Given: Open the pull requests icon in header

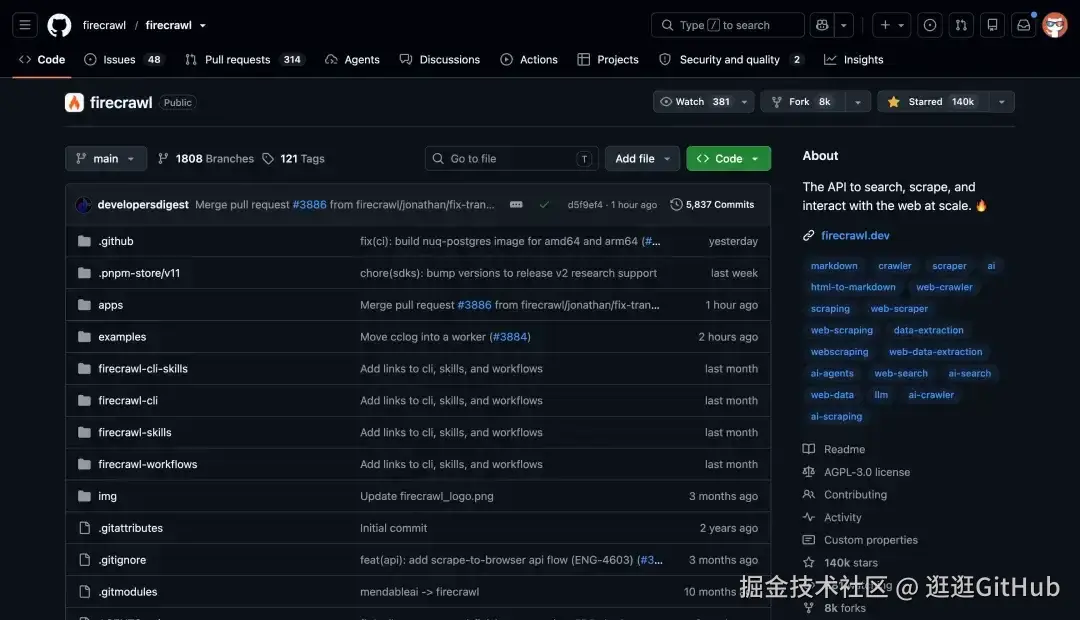Looking at the screenshot, I should point(961,25).
